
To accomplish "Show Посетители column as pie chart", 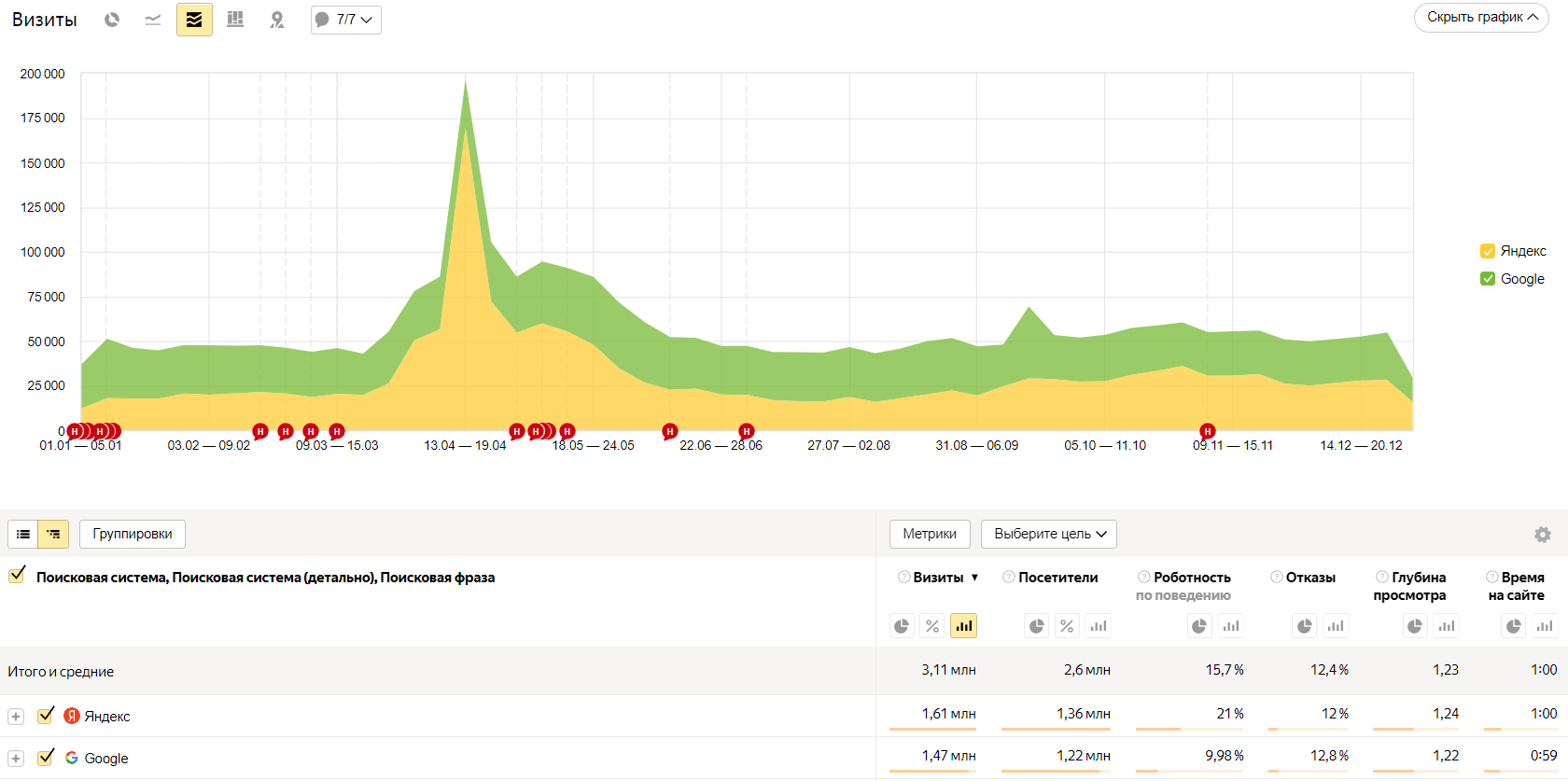I will click(1037, 626).
